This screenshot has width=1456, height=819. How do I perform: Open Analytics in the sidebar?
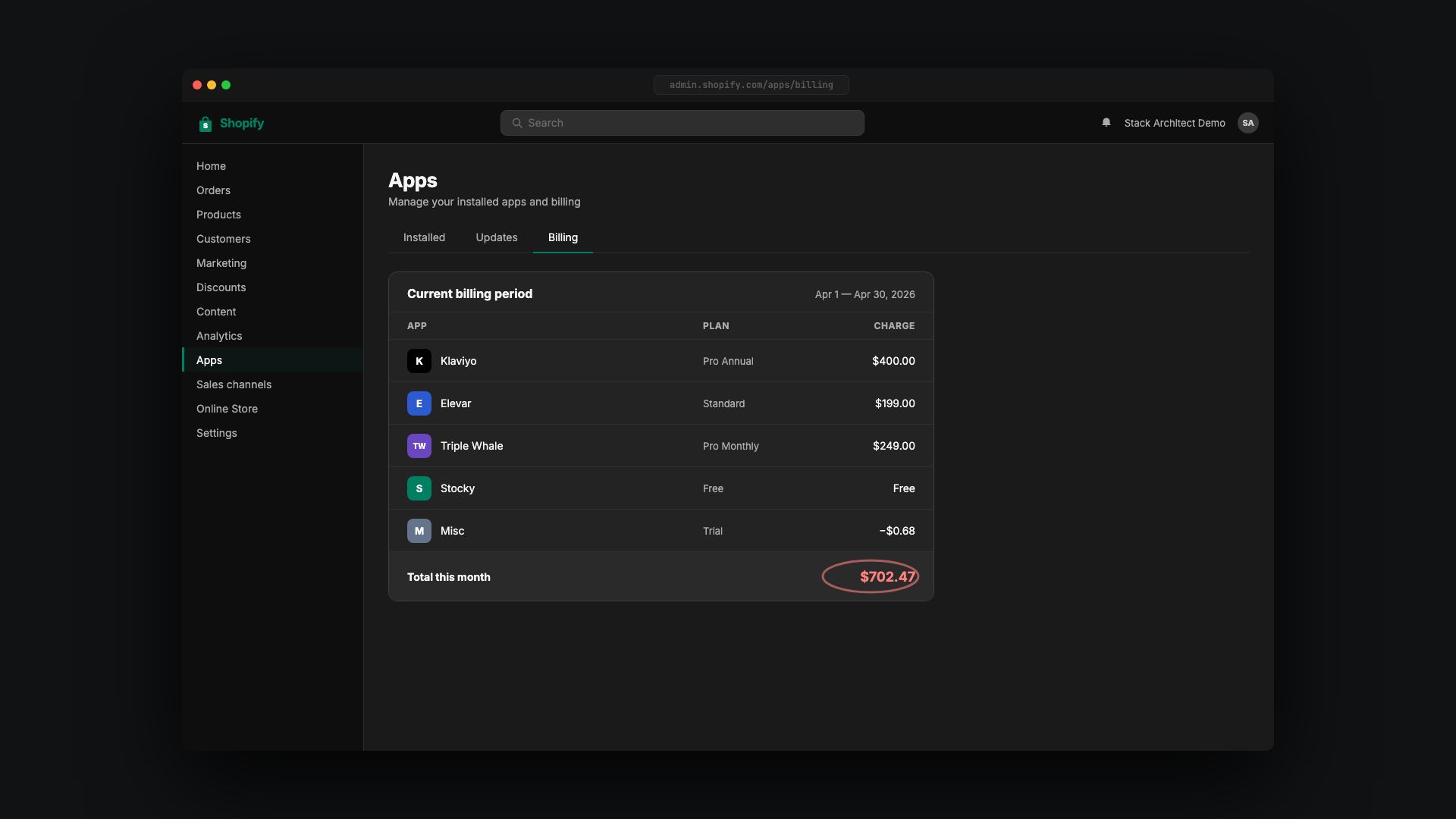[272, 336]
